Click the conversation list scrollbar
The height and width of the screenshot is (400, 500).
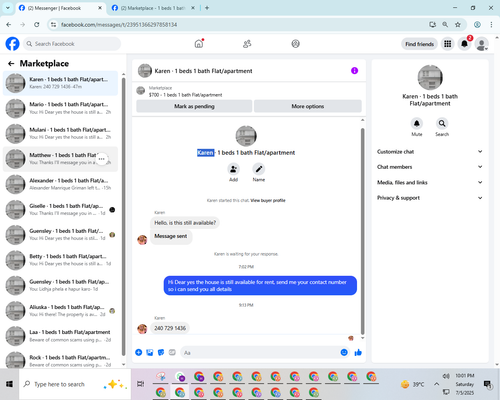click(124, 217)
